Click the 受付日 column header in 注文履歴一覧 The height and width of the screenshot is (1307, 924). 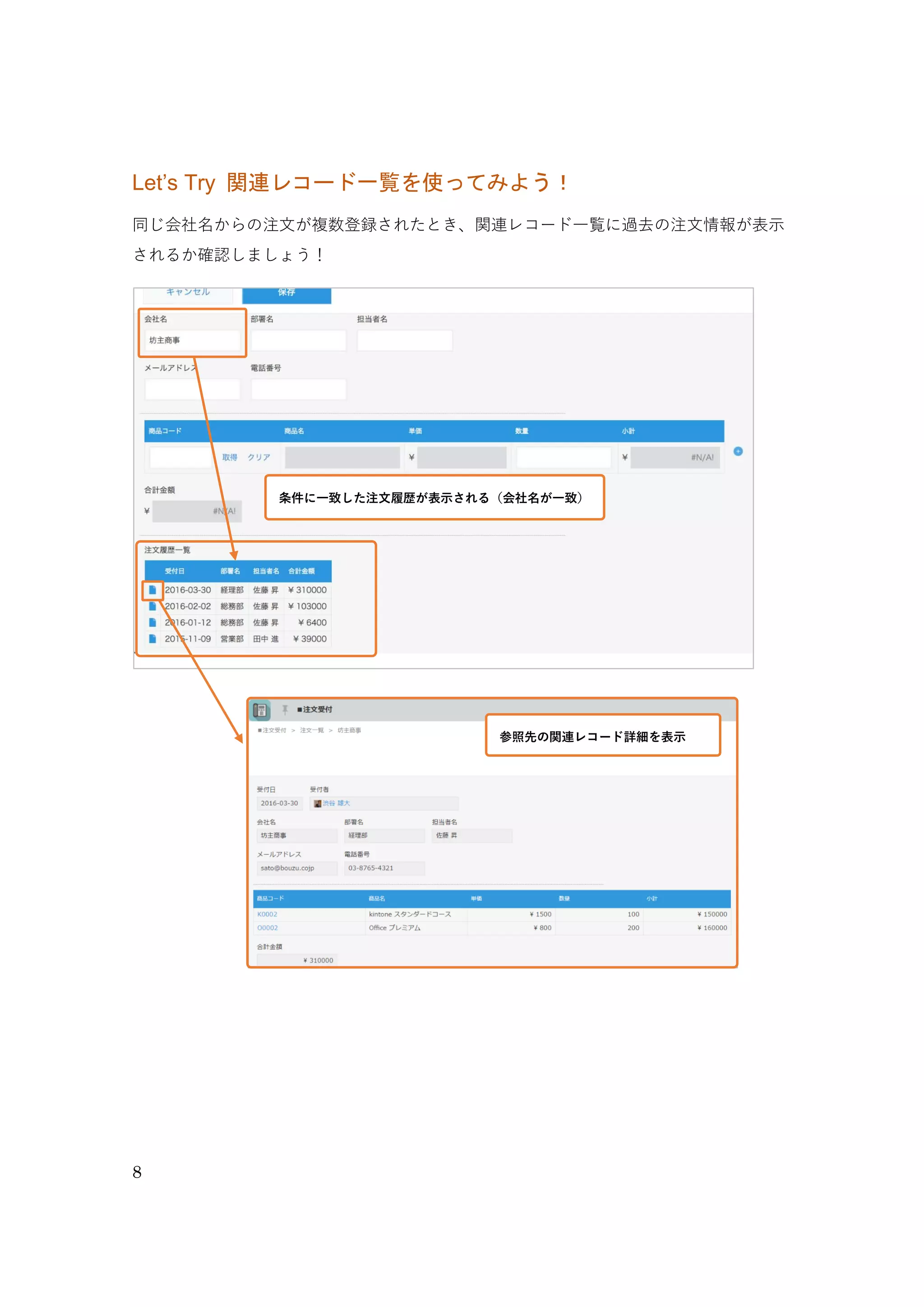tap(175, 571)
